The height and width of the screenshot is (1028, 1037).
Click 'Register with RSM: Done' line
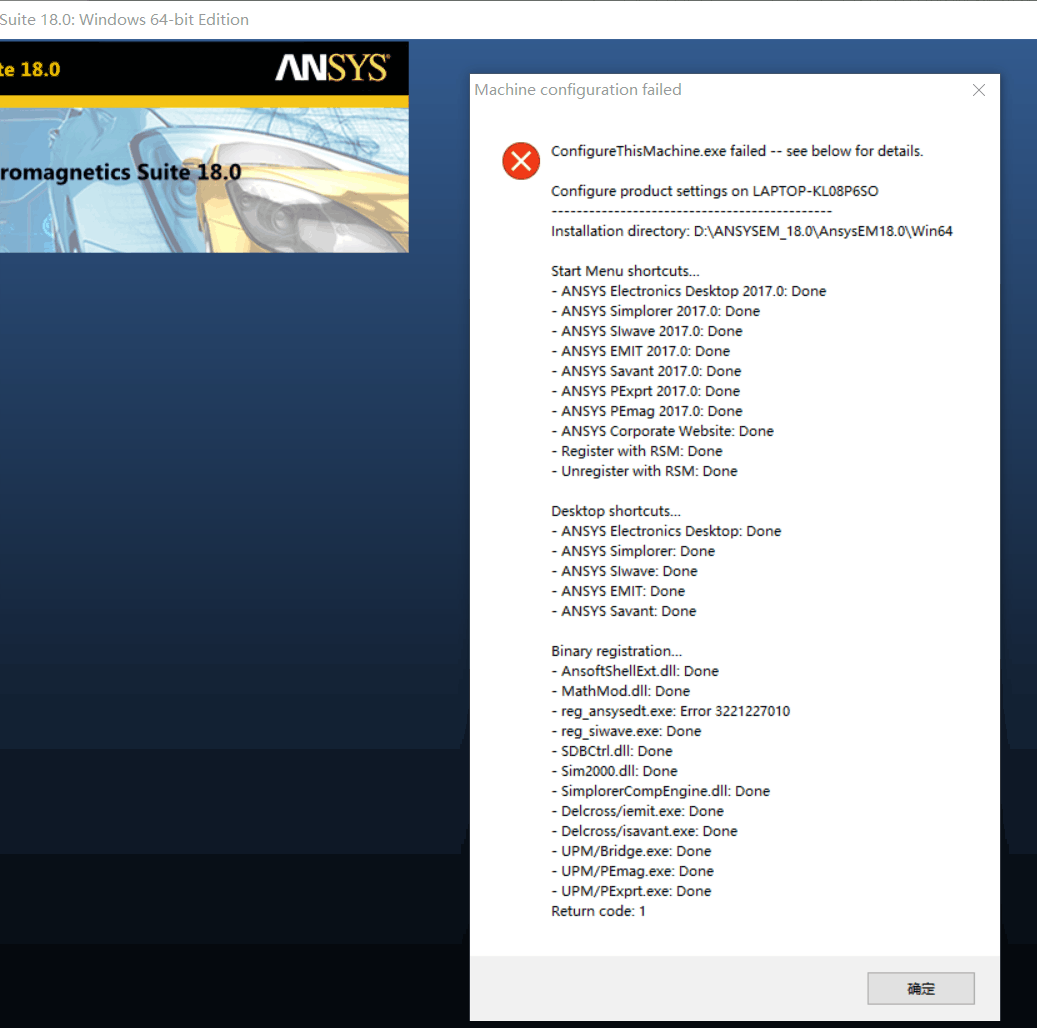(x=637, y=451)
